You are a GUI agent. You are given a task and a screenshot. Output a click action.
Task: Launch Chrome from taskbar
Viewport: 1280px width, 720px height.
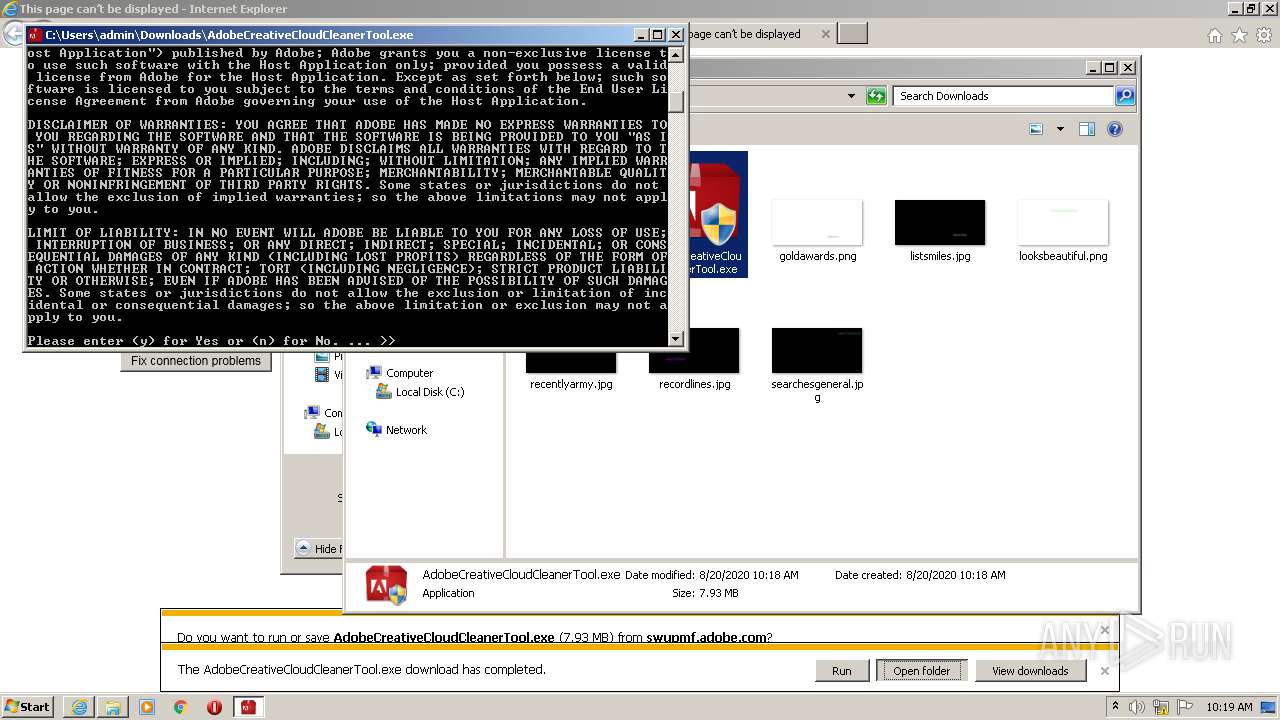tap(181, 707)
